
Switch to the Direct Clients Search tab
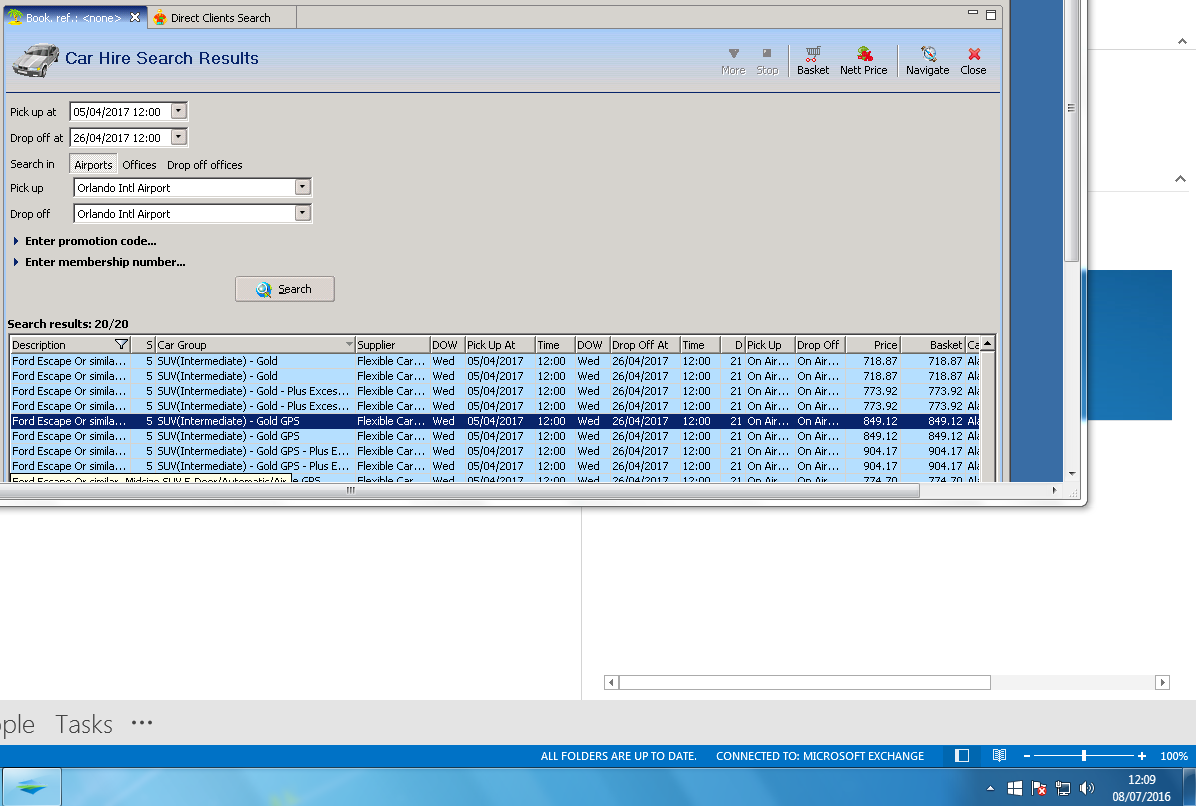point(219,17)
